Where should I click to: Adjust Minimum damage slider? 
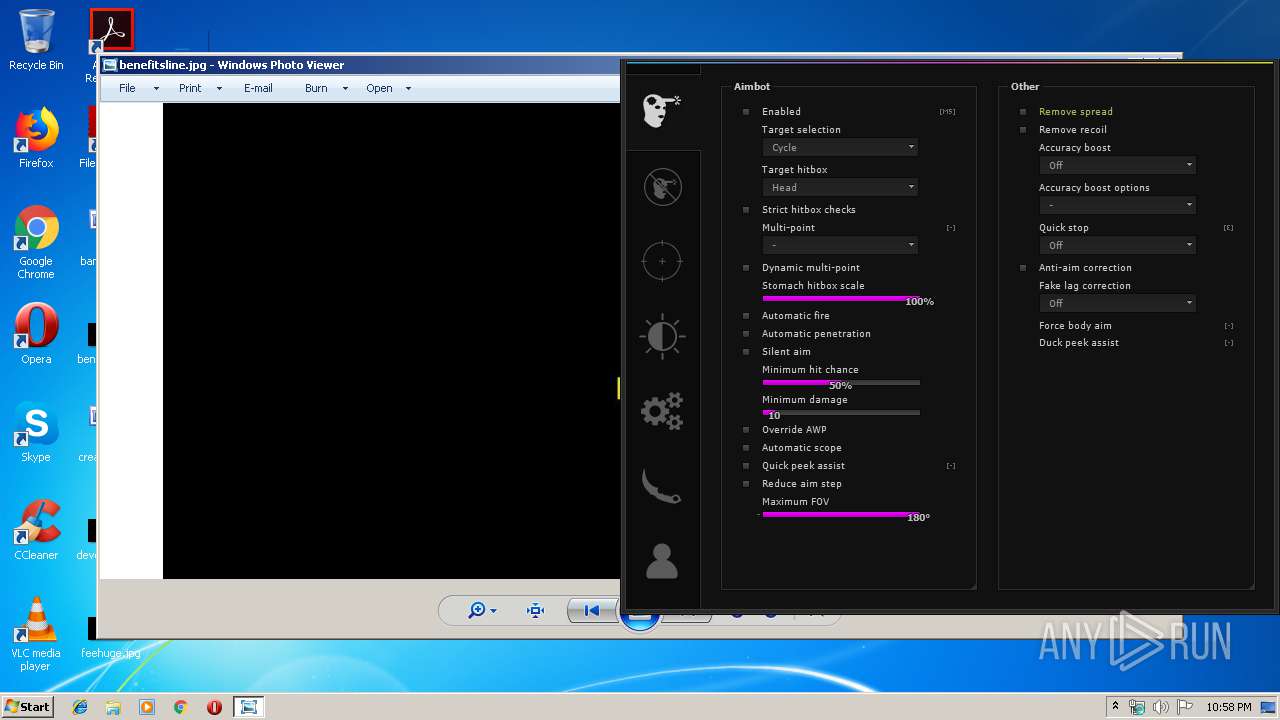pyautogui.click(x=841, y=412)
